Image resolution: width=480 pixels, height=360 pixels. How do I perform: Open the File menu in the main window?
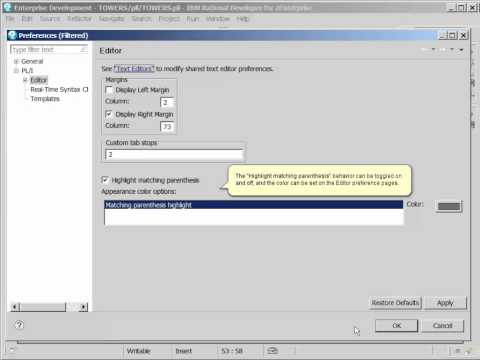(x=10, y=19)
